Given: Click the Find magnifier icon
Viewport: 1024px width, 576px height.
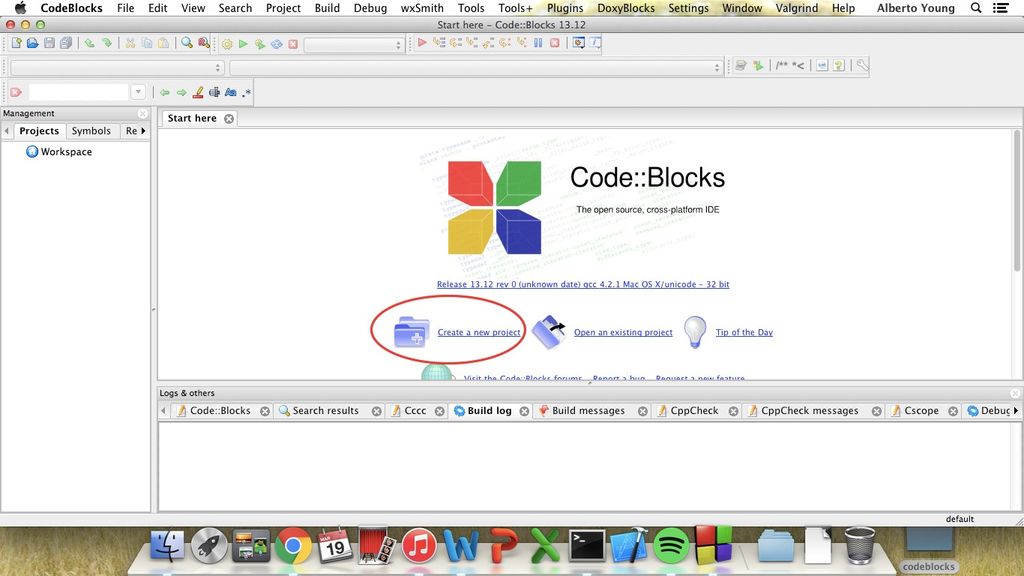Looking at the screenshot, I should pos(187,43).
